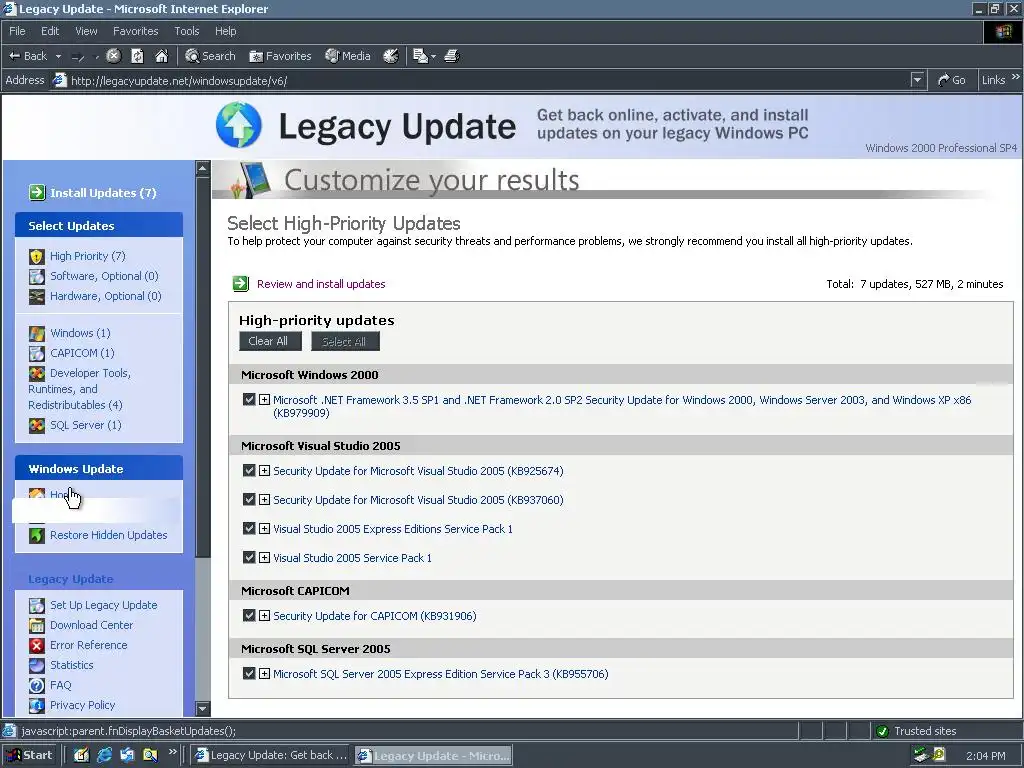Click the Stop toolbar icon
The height and width of the screenshot is (768, 1024).
click(x=114, y=56)
